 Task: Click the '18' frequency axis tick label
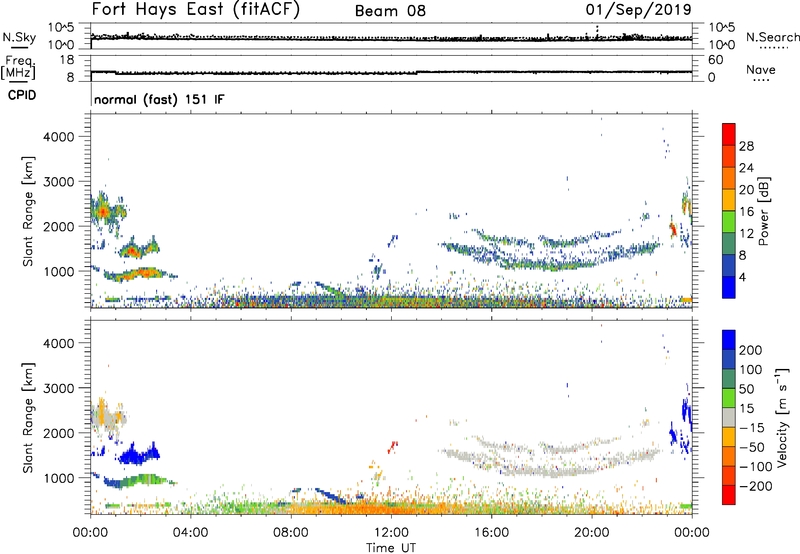(67, 60)
